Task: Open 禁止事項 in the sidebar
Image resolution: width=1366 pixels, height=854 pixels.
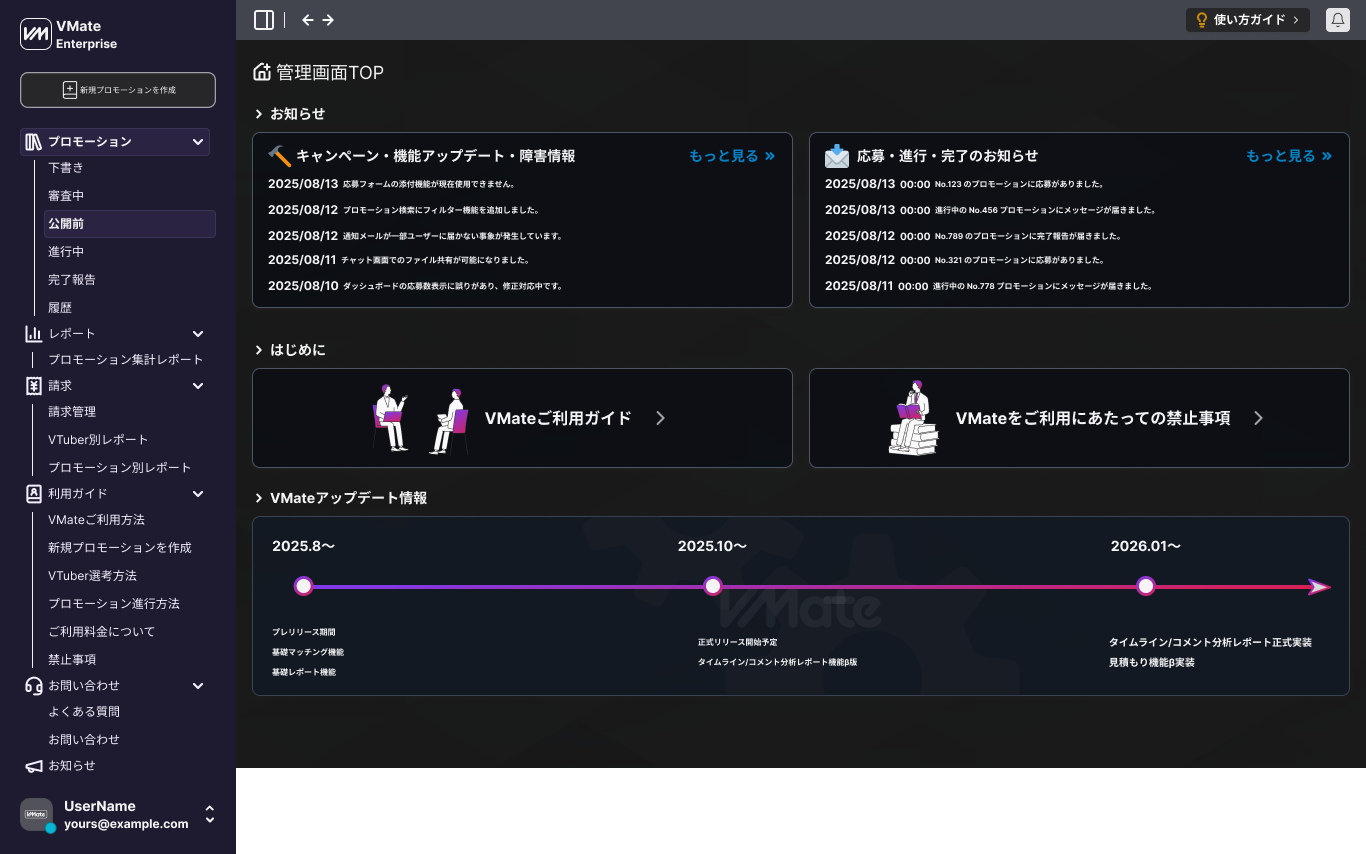Action: coord(72,660)
